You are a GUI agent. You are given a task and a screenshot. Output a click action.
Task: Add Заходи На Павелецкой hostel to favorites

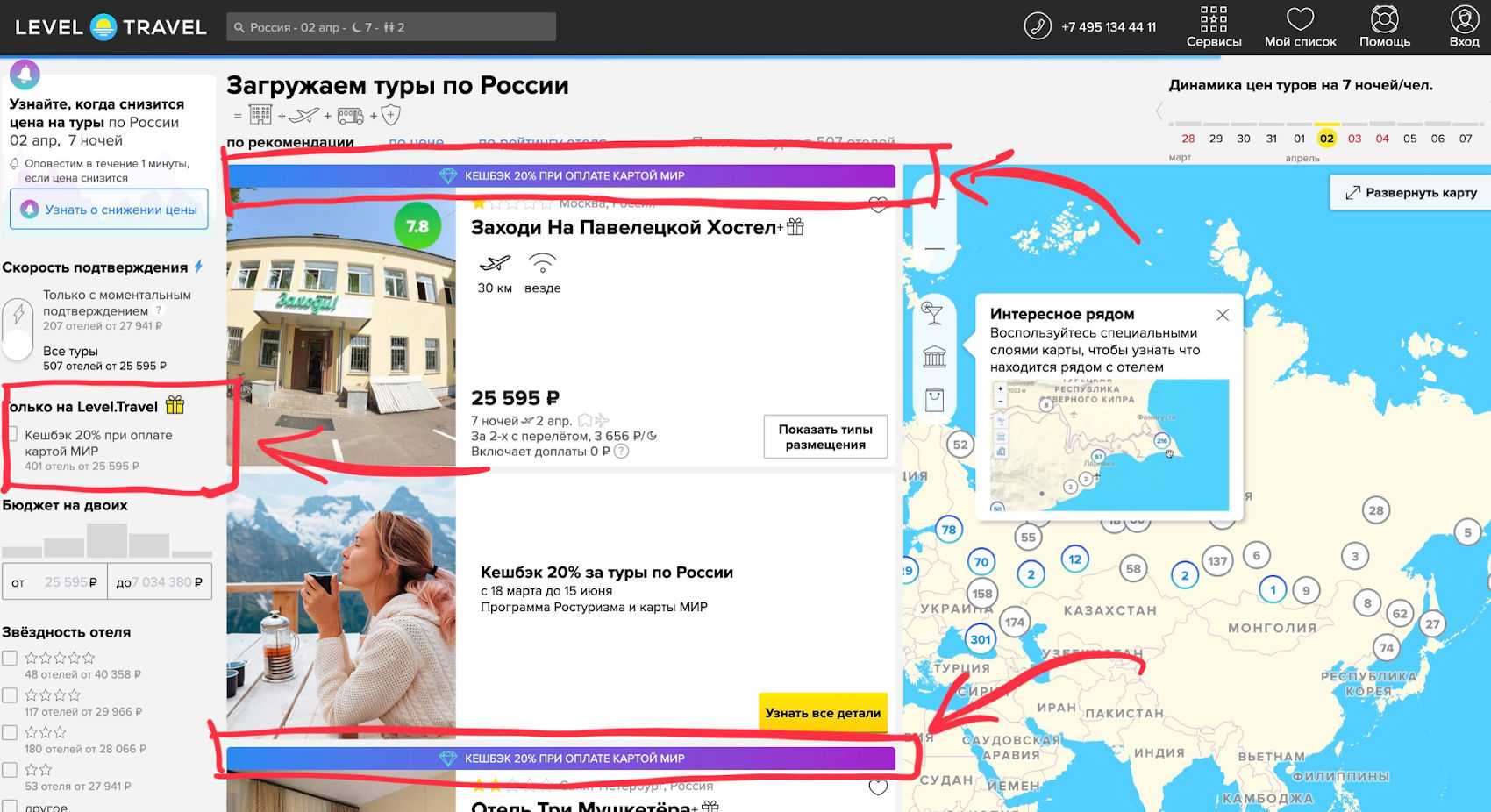tap(878, 205)
